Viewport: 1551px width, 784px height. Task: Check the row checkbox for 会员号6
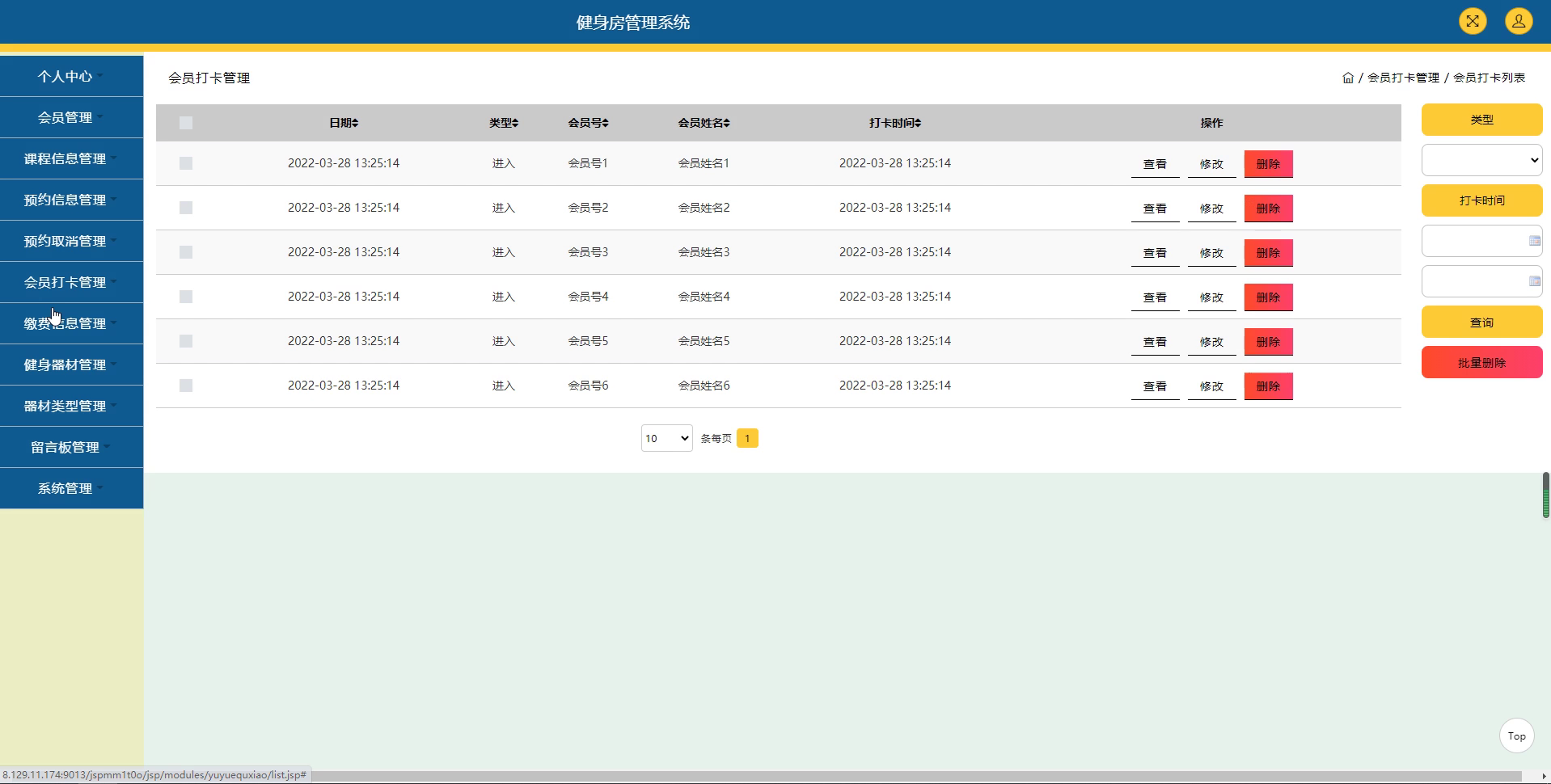pyautogui.click(x=186, y=386)
